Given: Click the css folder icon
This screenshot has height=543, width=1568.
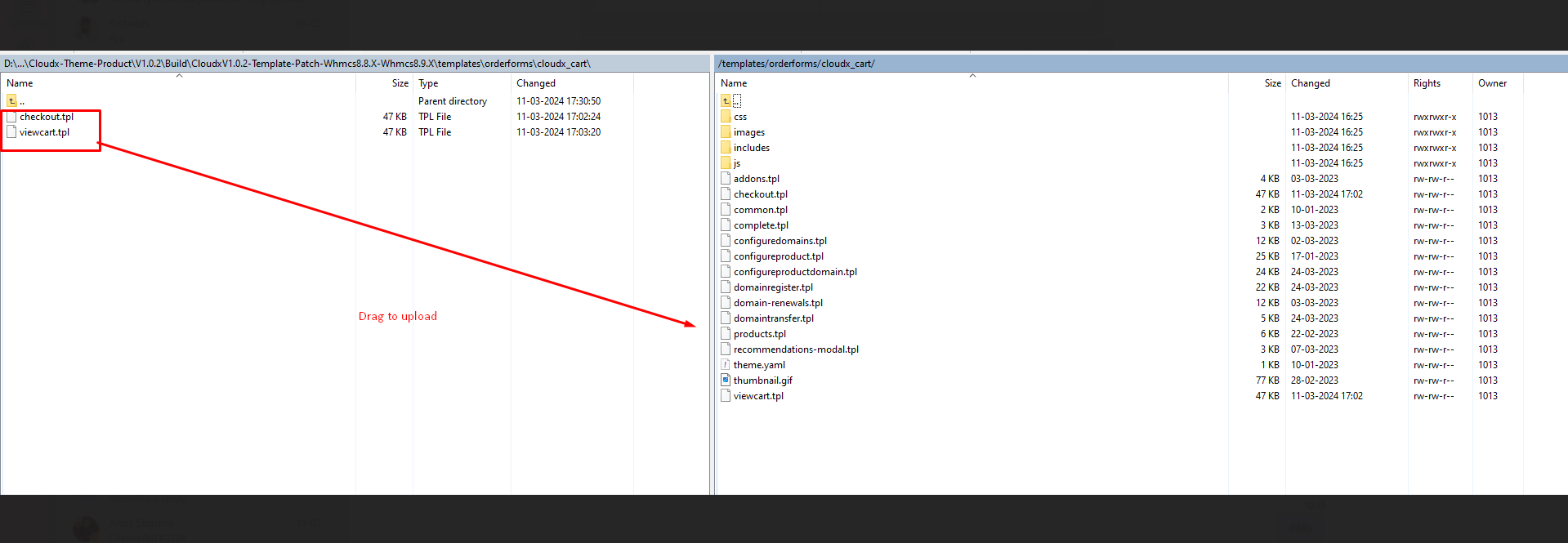Looking at the screenshot, I should coord(726,117).
